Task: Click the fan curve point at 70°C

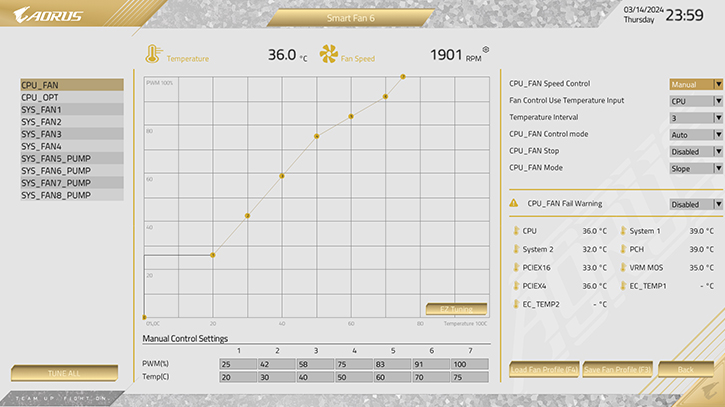Action: [385, 96]
